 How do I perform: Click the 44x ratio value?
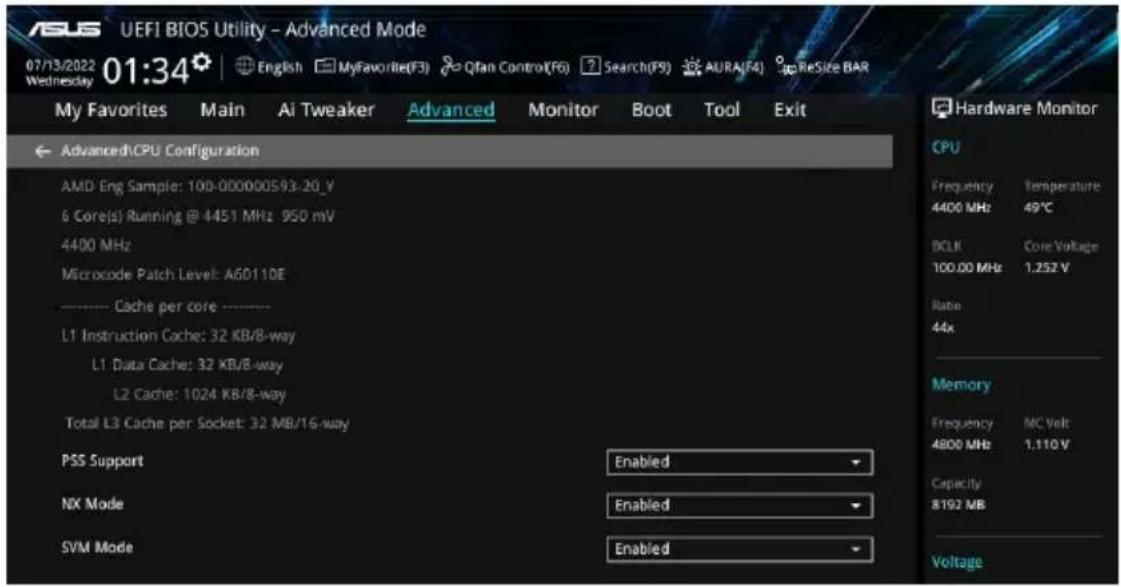(x=942, y=327)
